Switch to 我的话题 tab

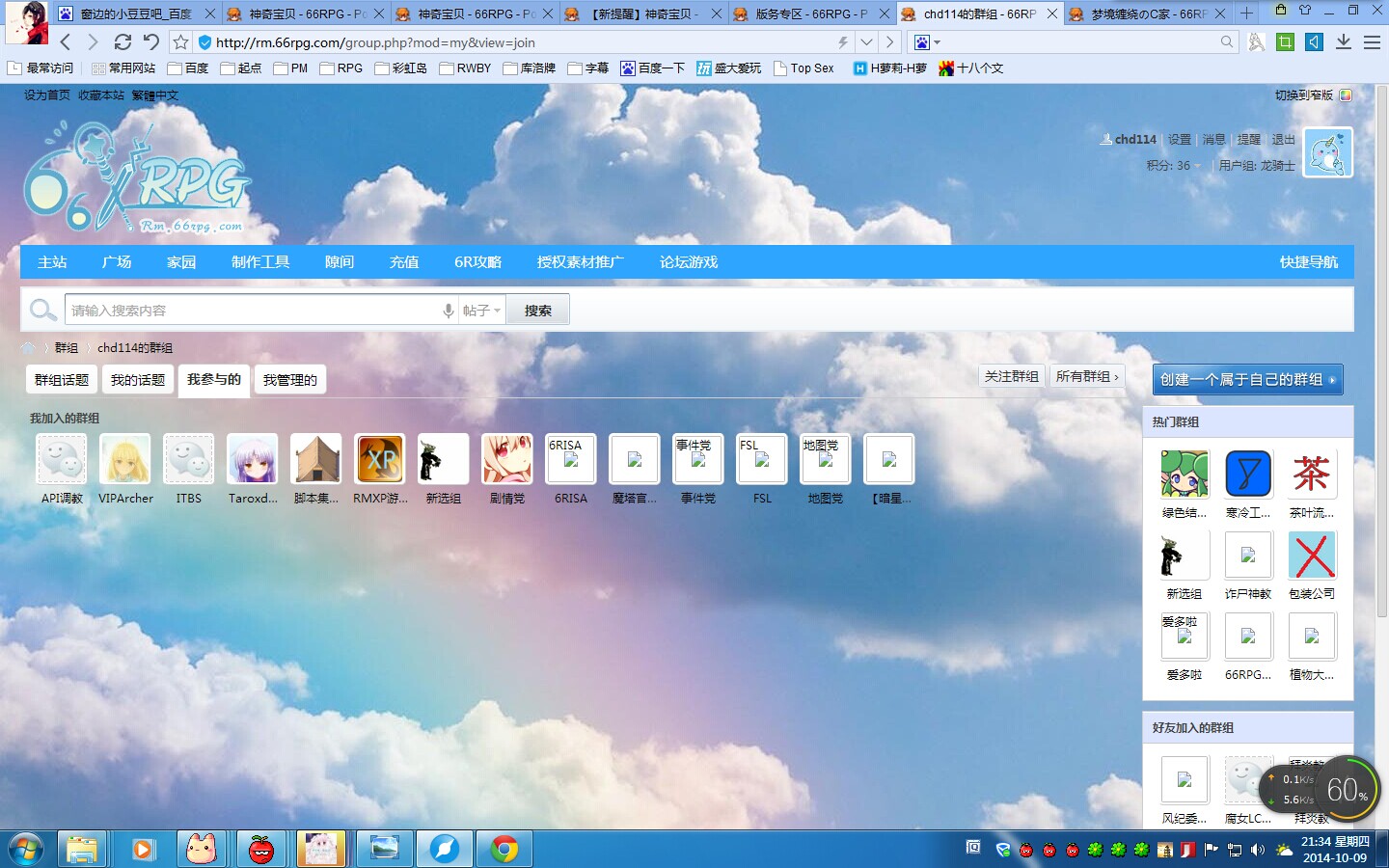138,380
